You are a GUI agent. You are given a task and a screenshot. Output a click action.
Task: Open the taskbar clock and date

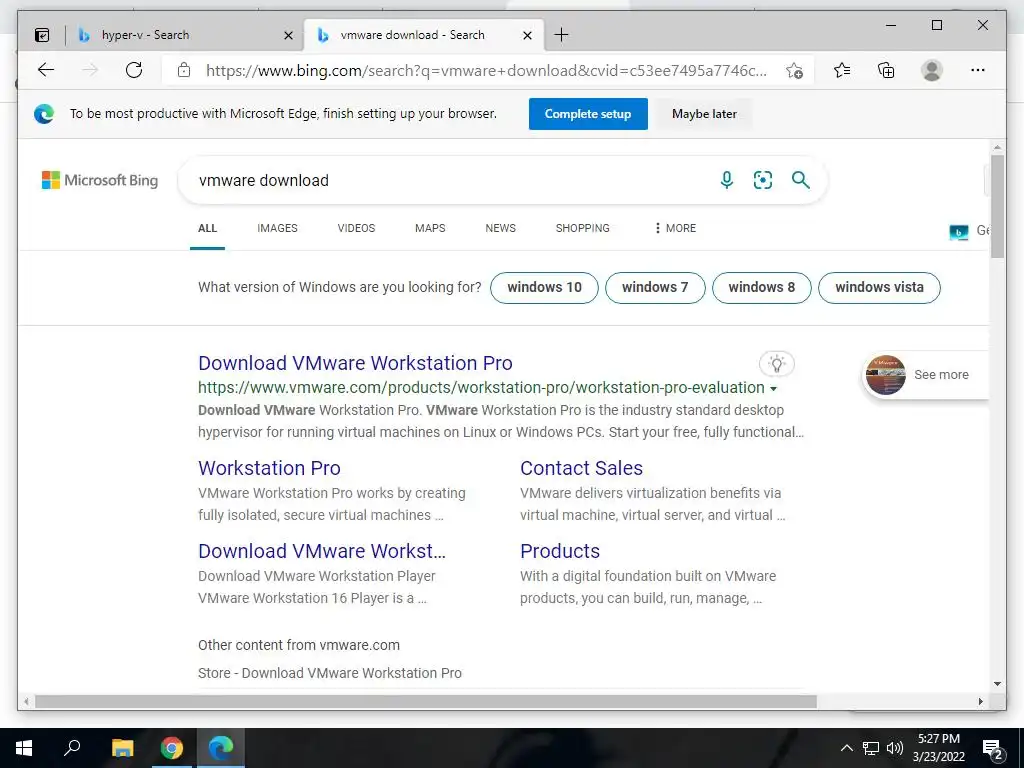(x=939, y=748)
